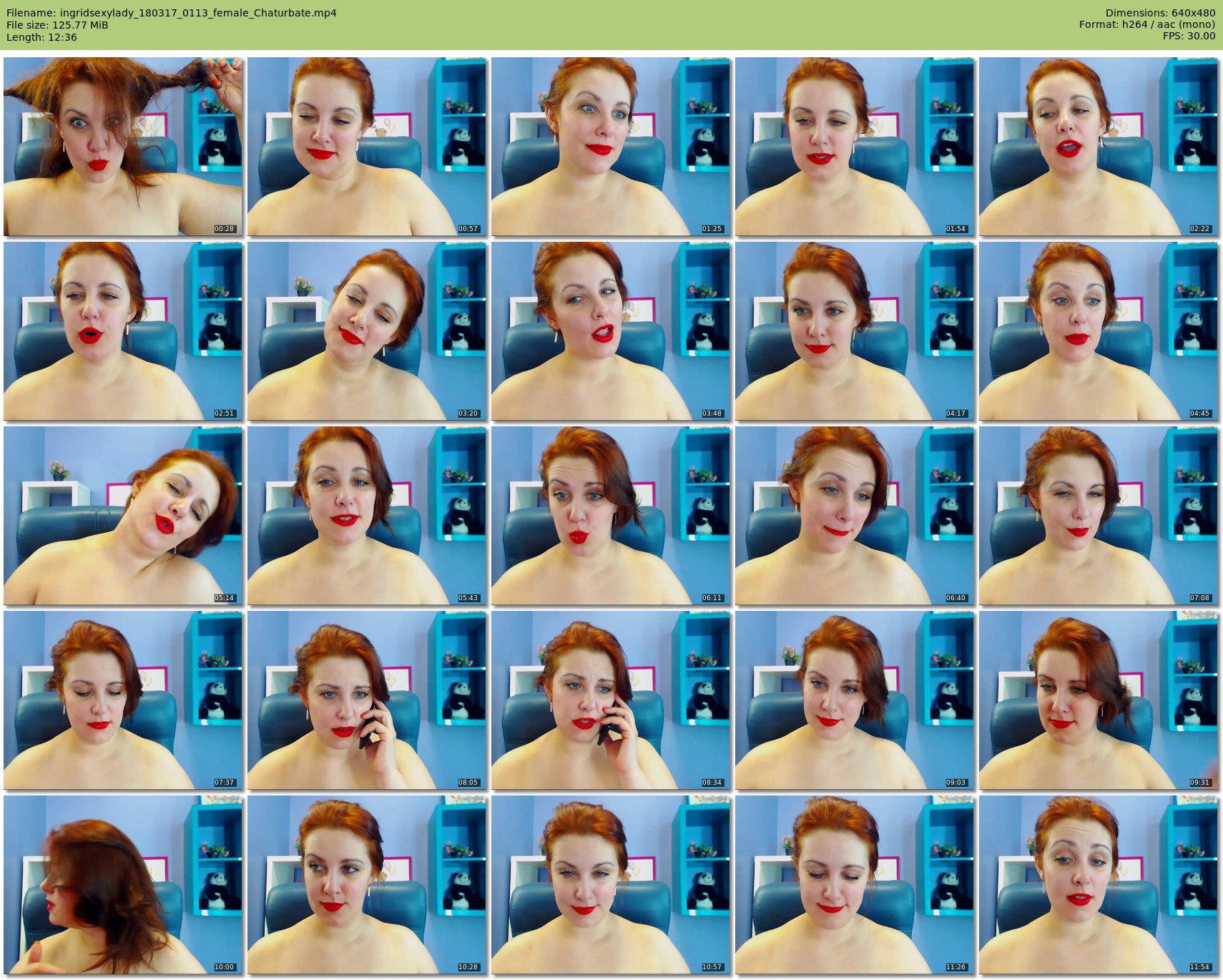Click the Filename text in header
The width and height of the screenshot is (1223, 980).
(172, 13)
